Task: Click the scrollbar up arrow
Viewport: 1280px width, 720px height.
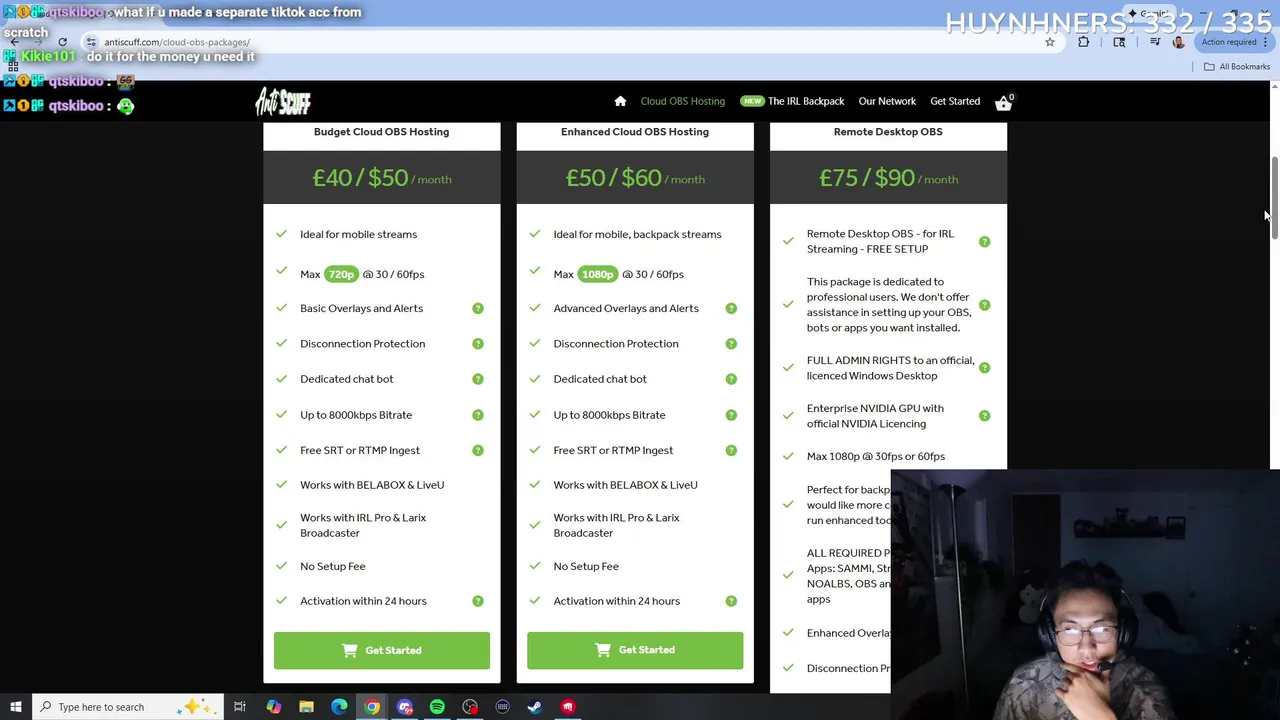Action: tap(1273, 87)
